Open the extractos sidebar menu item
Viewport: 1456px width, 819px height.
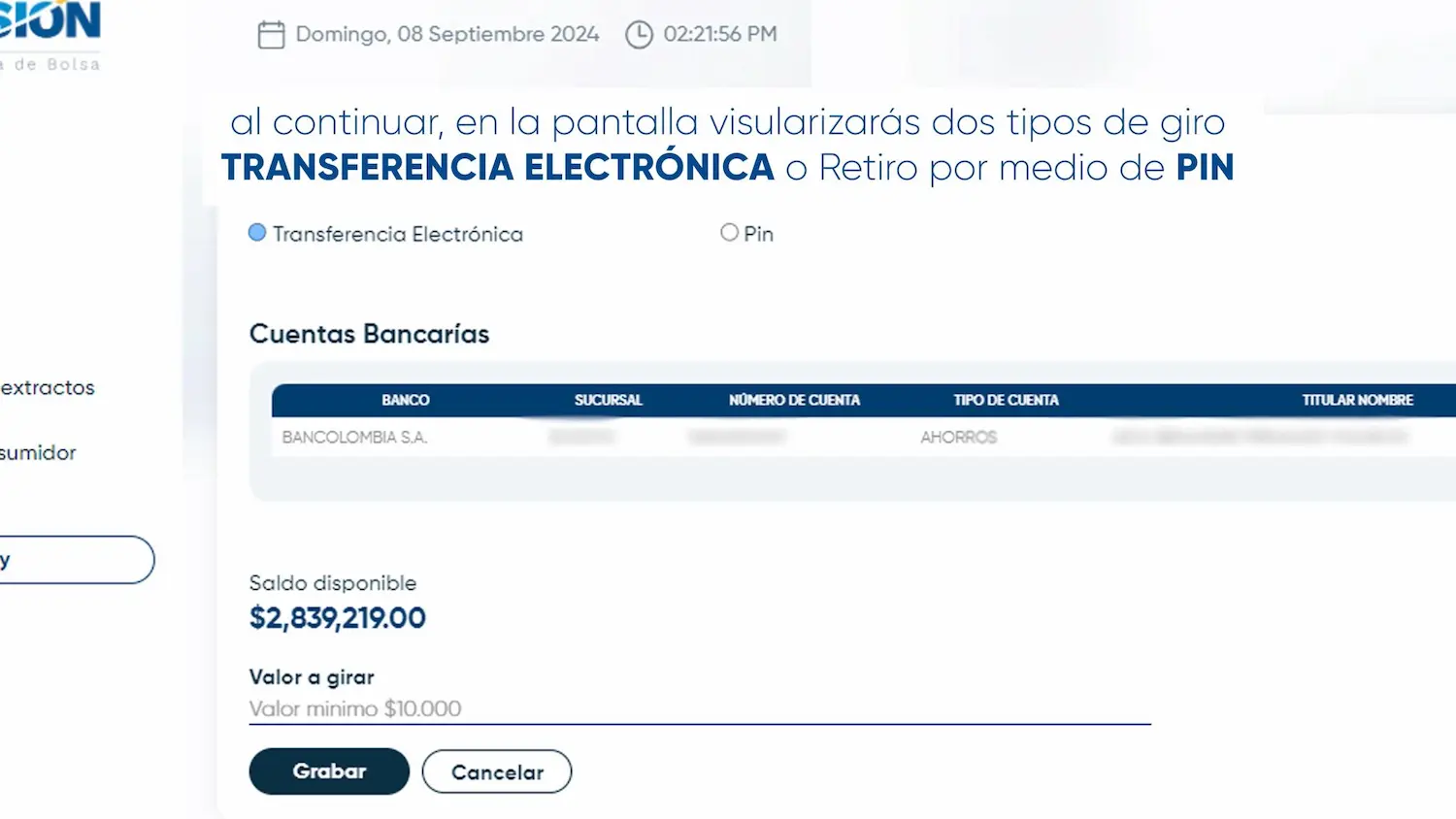click(x=48, y=388)
